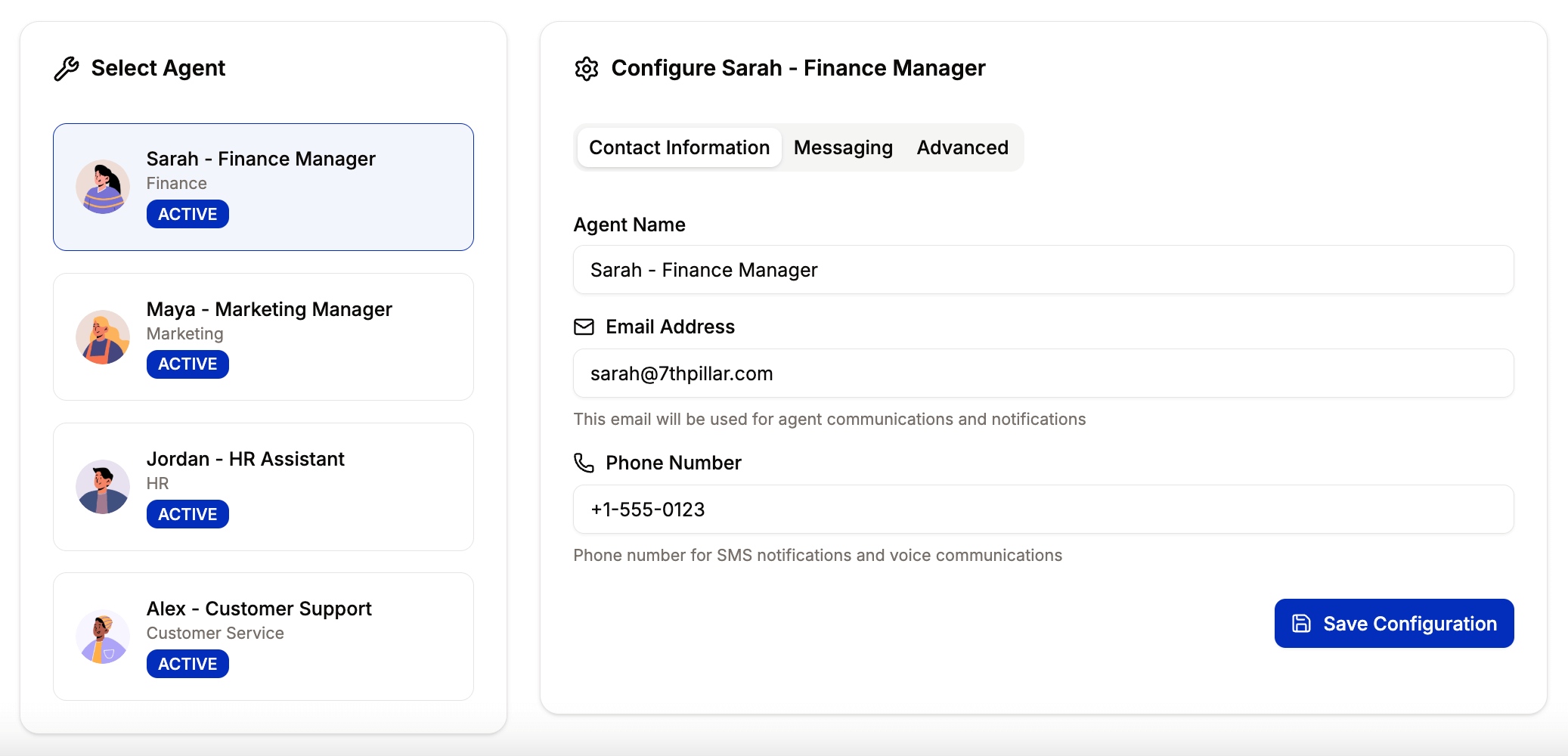
Task: Toggle the ACTIVE badge on Alex's card
Action: pyautogui.click(x=187, y=663)
